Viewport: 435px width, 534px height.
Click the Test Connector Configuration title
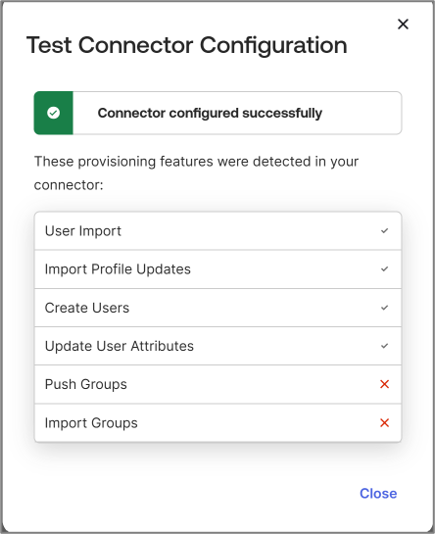point(187,45)
